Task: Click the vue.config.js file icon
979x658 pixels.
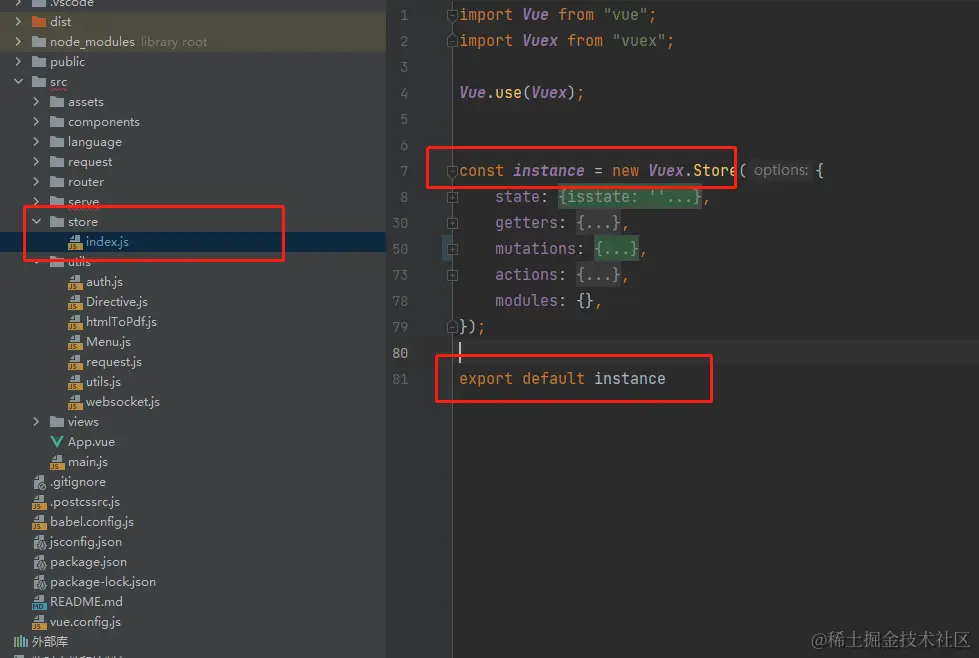Action: pyautogui.click(x=39, y=622)
